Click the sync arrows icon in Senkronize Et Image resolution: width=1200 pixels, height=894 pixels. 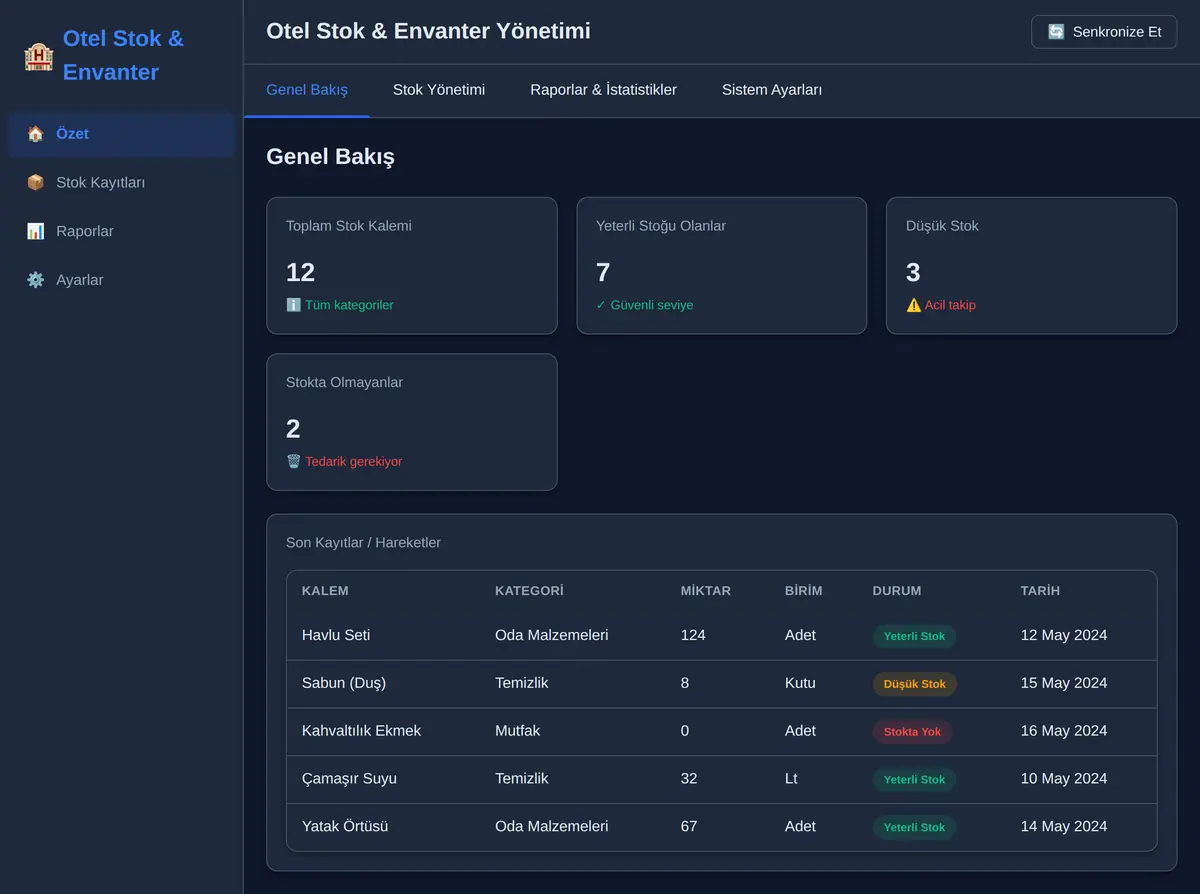point(1056,32)
